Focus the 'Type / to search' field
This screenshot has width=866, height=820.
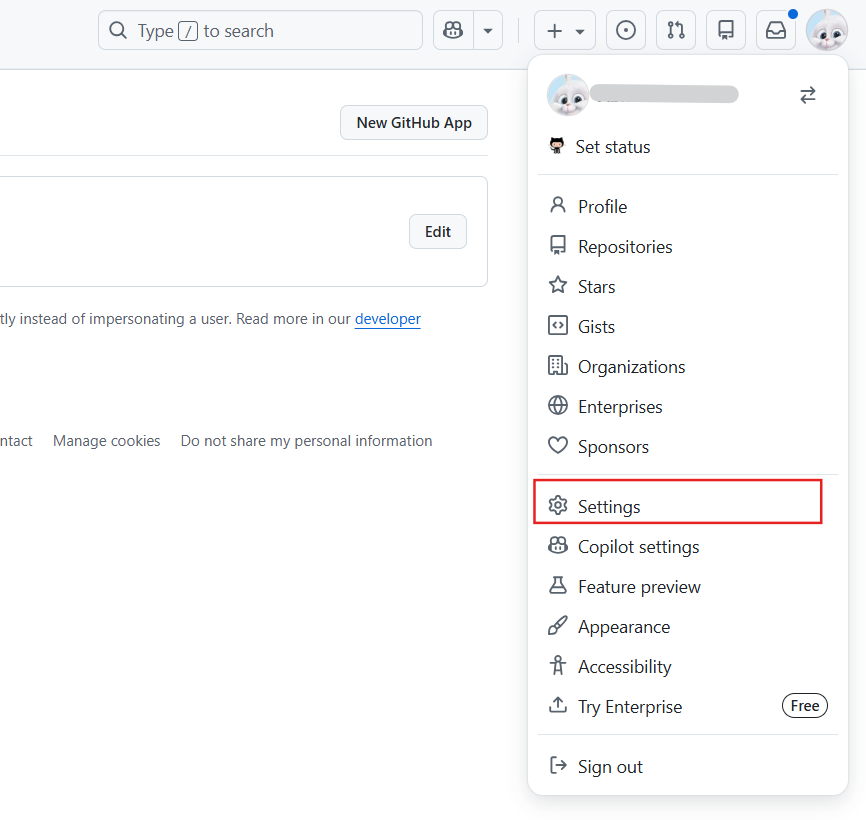point(260,30)
